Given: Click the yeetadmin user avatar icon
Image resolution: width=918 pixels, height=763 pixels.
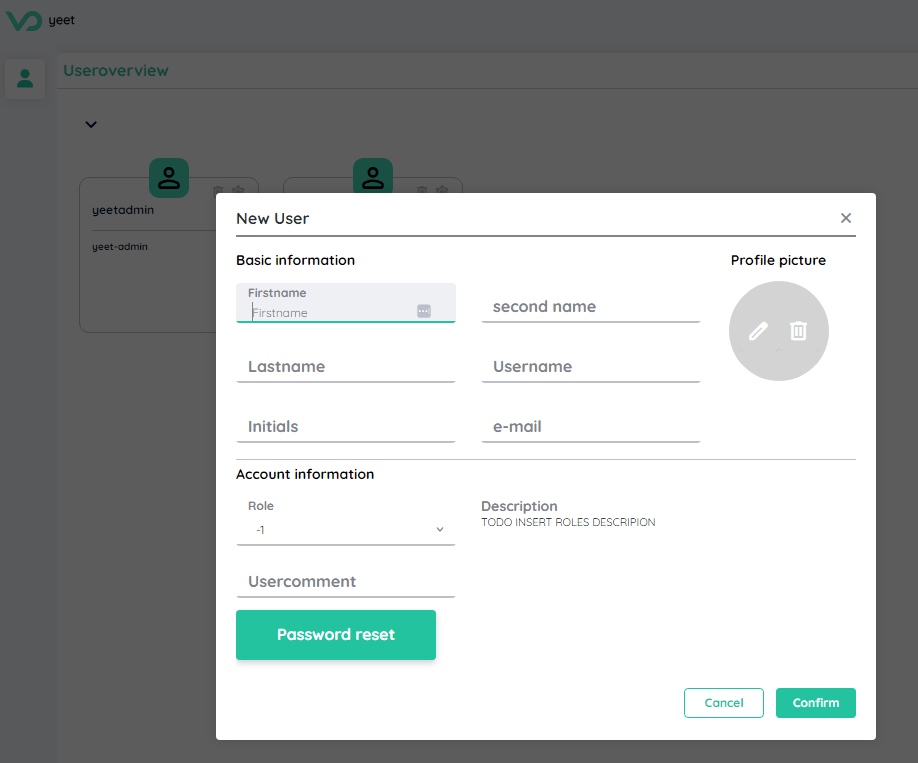Looking at the screenshot, I should (169, 177).
